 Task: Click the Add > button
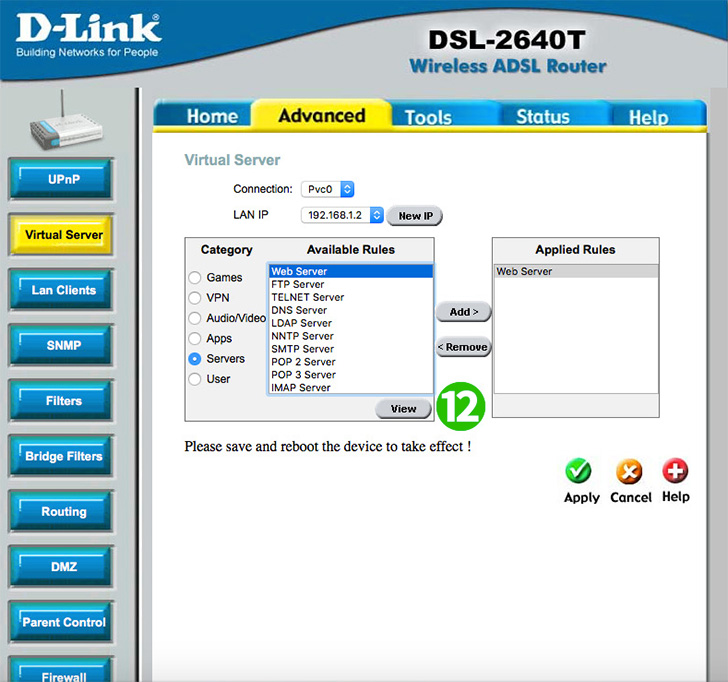463,312
